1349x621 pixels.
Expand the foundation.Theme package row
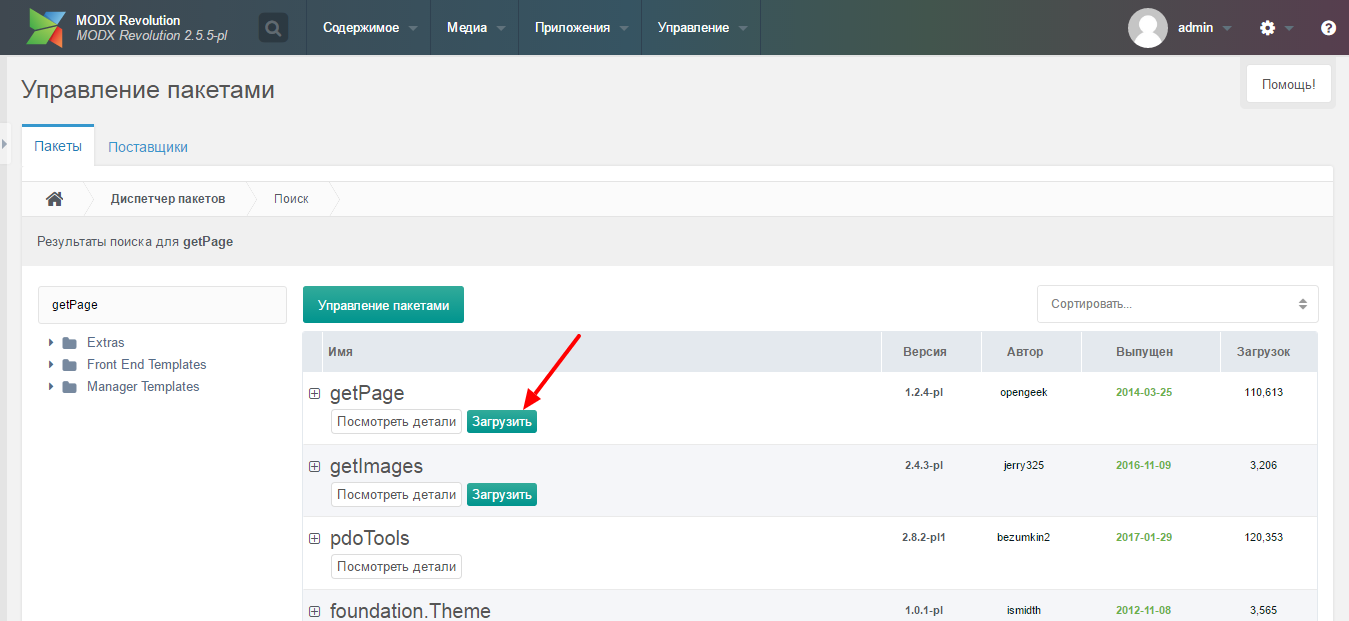click(314, 611)
